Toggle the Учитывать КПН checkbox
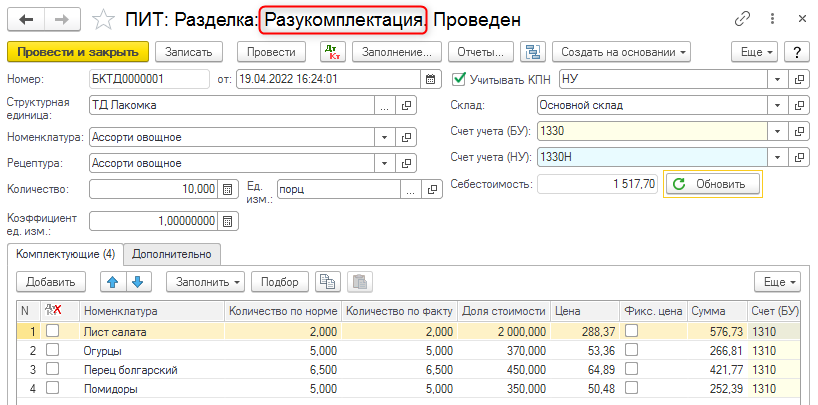 coord(460,80)
